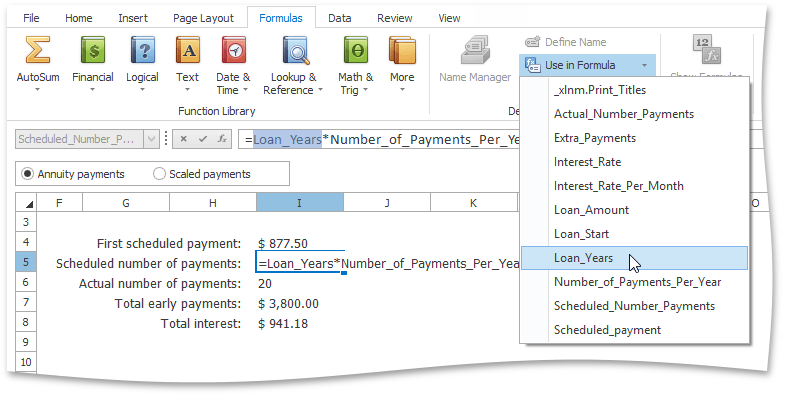Click the cell showing $ 3,800.00
The width and height of the screenshot is (786, 398).
(x=300, y=304)
